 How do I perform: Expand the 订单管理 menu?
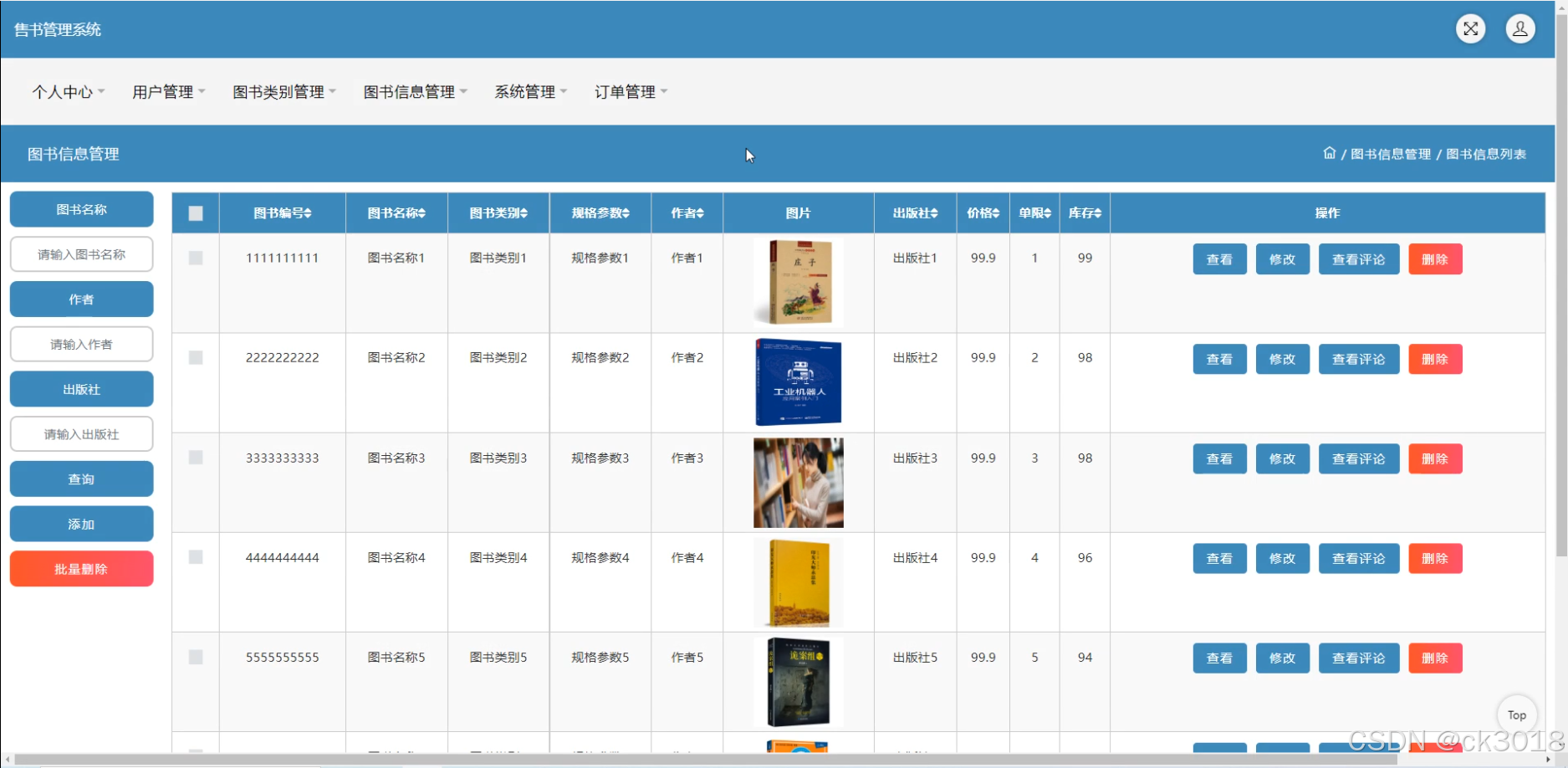(x=631, y=91)
